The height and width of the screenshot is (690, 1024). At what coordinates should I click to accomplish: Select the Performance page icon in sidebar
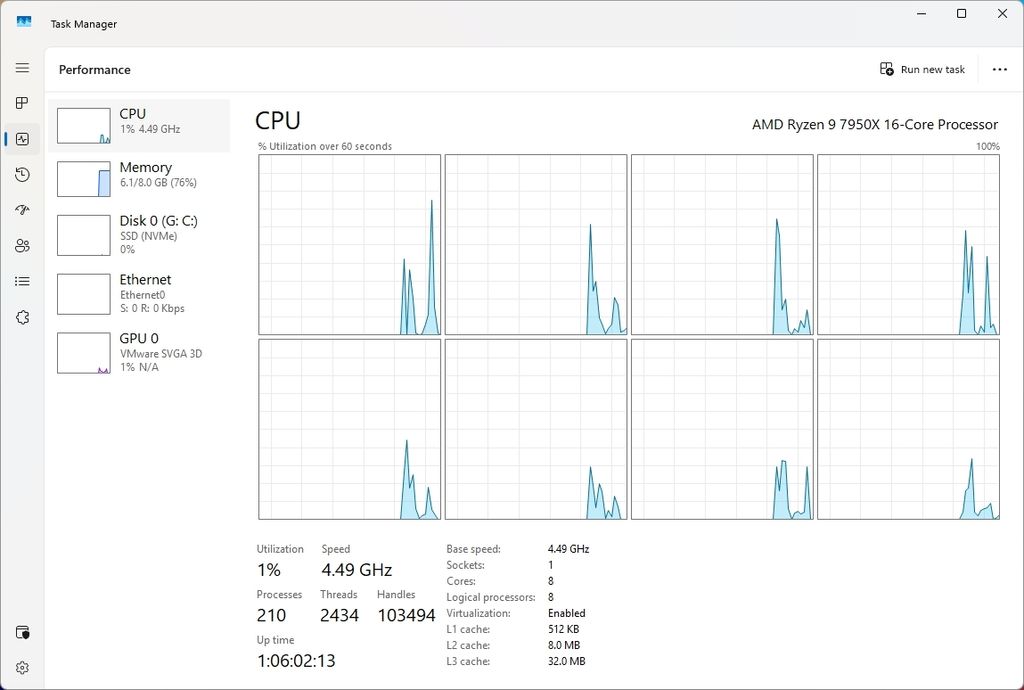22,139
